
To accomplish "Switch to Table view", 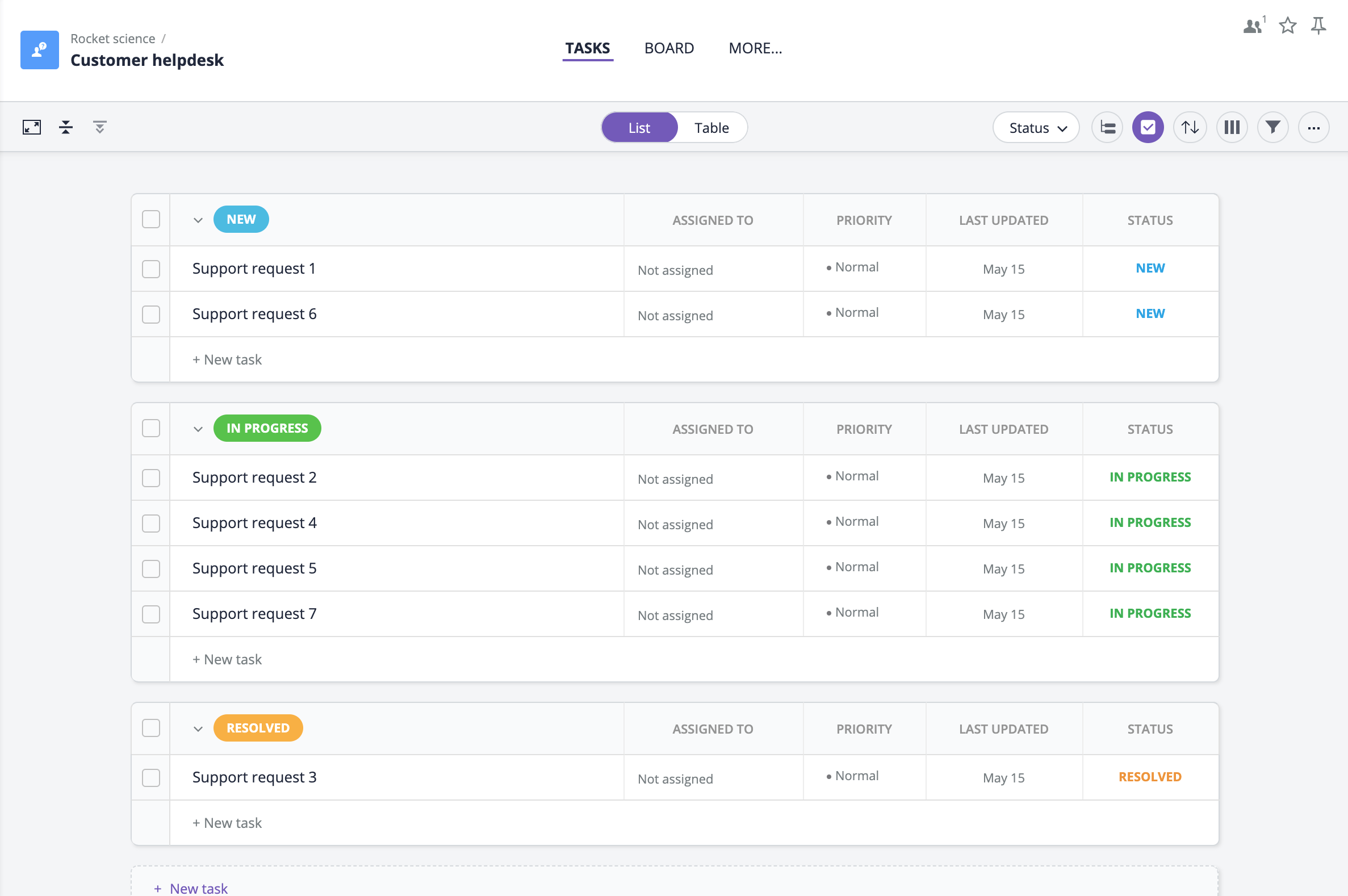I will [711, 127].
